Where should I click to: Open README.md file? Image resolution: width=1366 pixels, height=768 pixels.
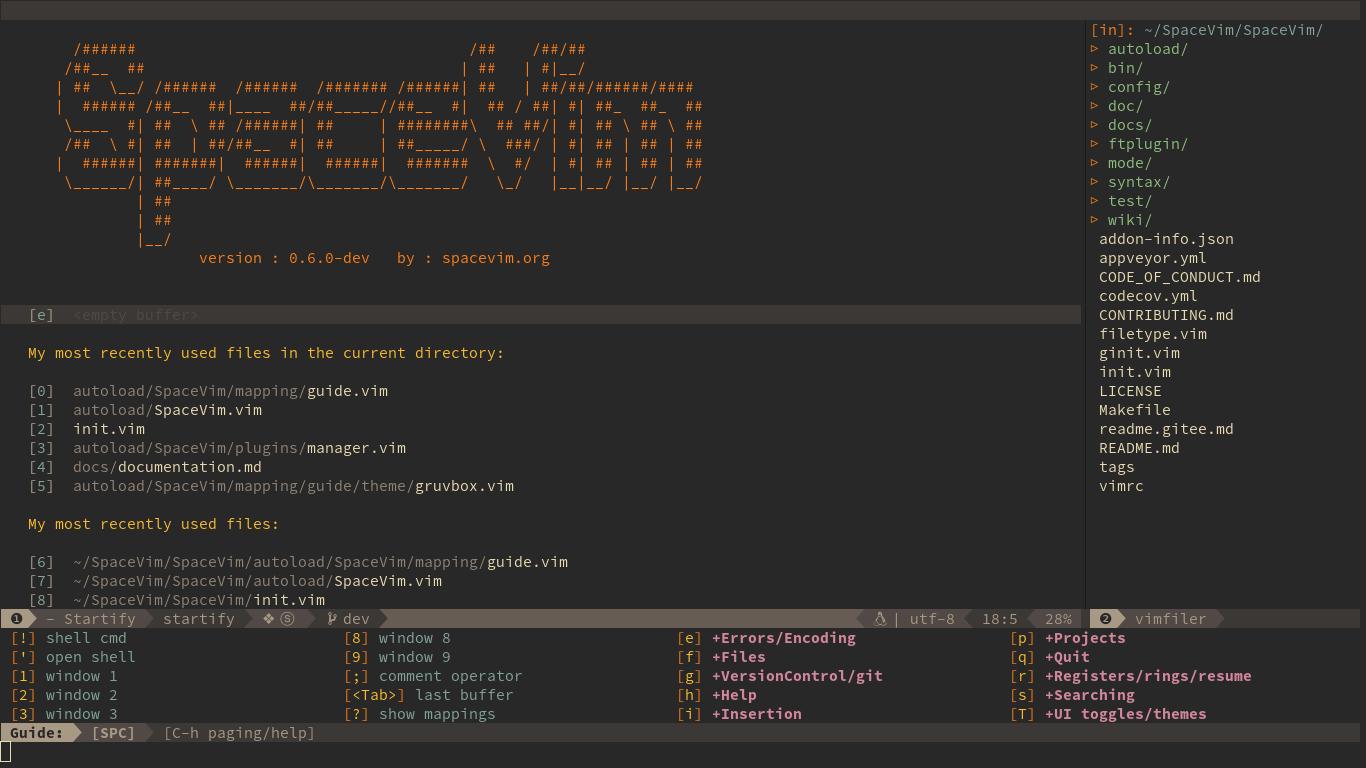coord(1139,448)
